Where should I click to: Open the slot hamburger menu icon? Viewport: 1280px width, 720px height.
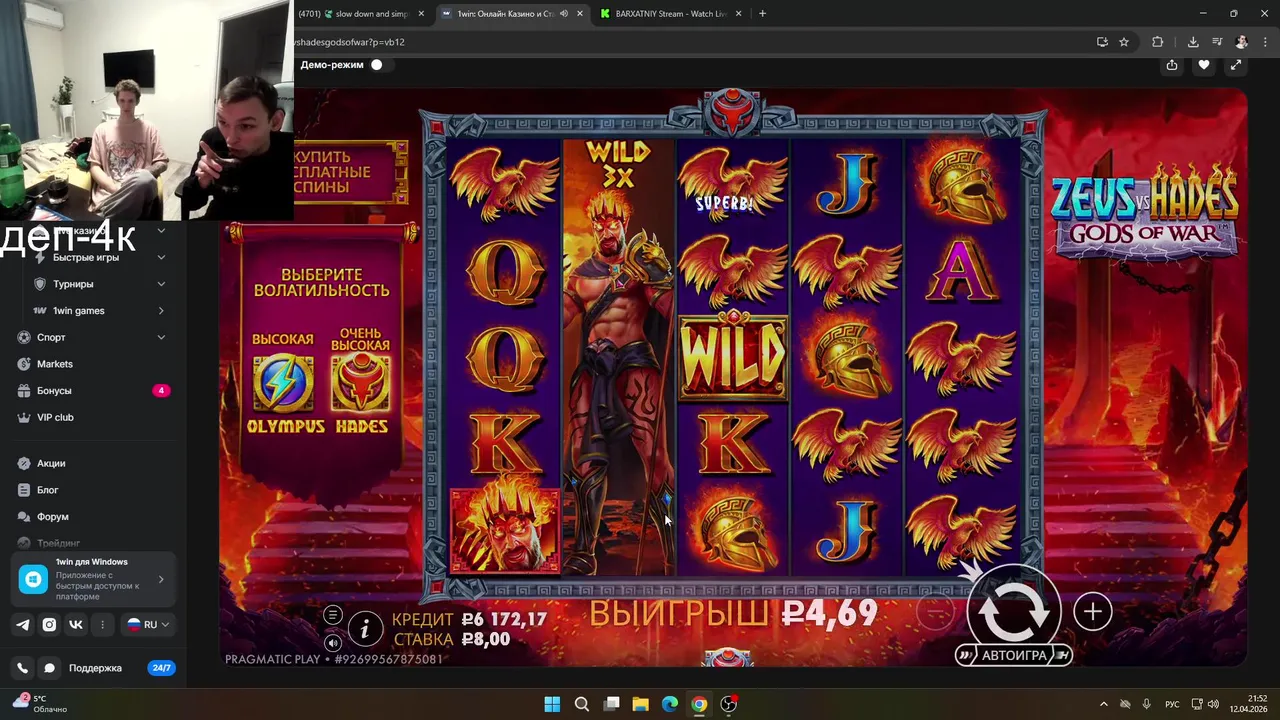[x=333, y=615]
